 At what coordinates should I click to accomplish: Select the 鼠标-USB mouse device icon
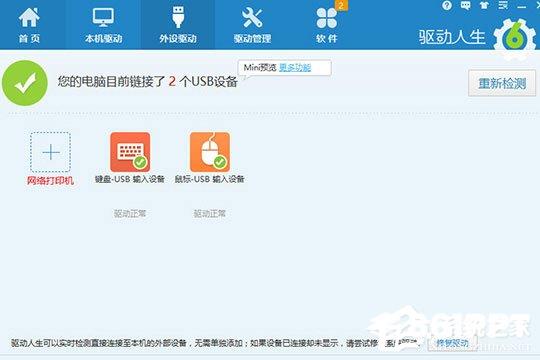pos(210,152)
